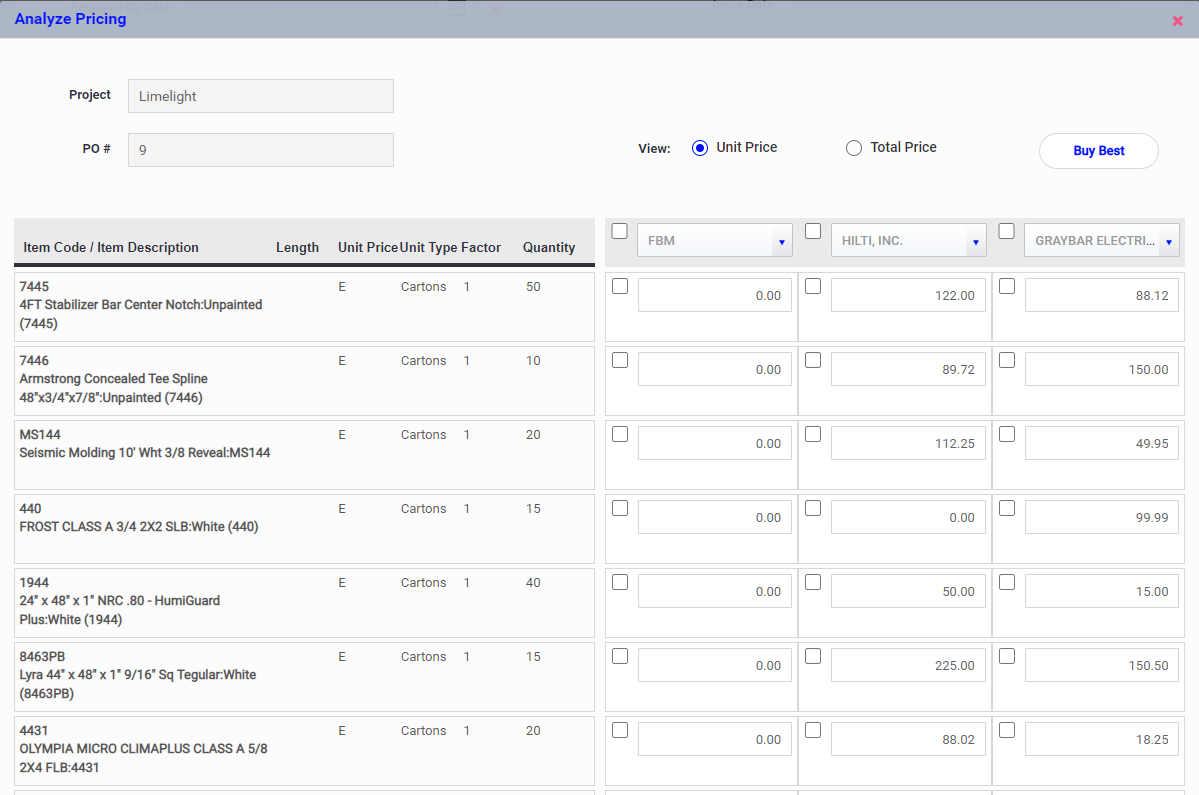
Task: Select the HumiGuard Plus:White (1944) row
Action: pos(304,603)
